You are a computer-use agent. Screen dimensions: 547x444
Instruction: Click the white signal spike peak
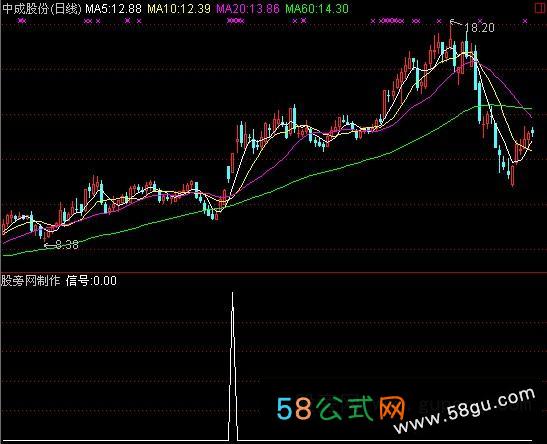(233, 295)
